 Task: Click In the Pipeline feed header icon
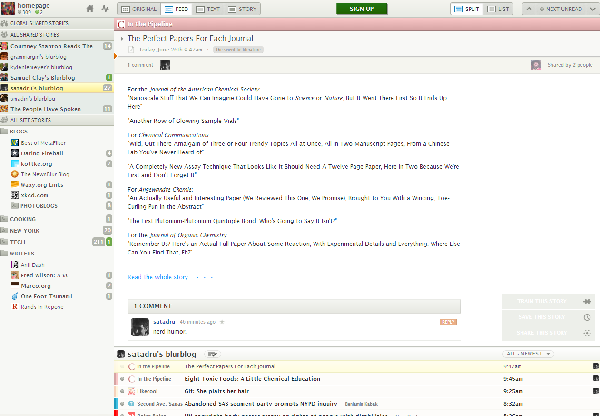coord(121,24)
